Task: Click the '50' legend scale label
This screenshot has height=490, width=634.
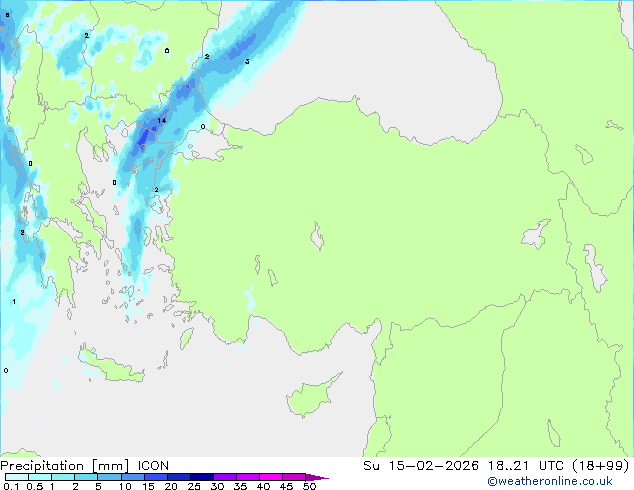Action: click(309, 486)
